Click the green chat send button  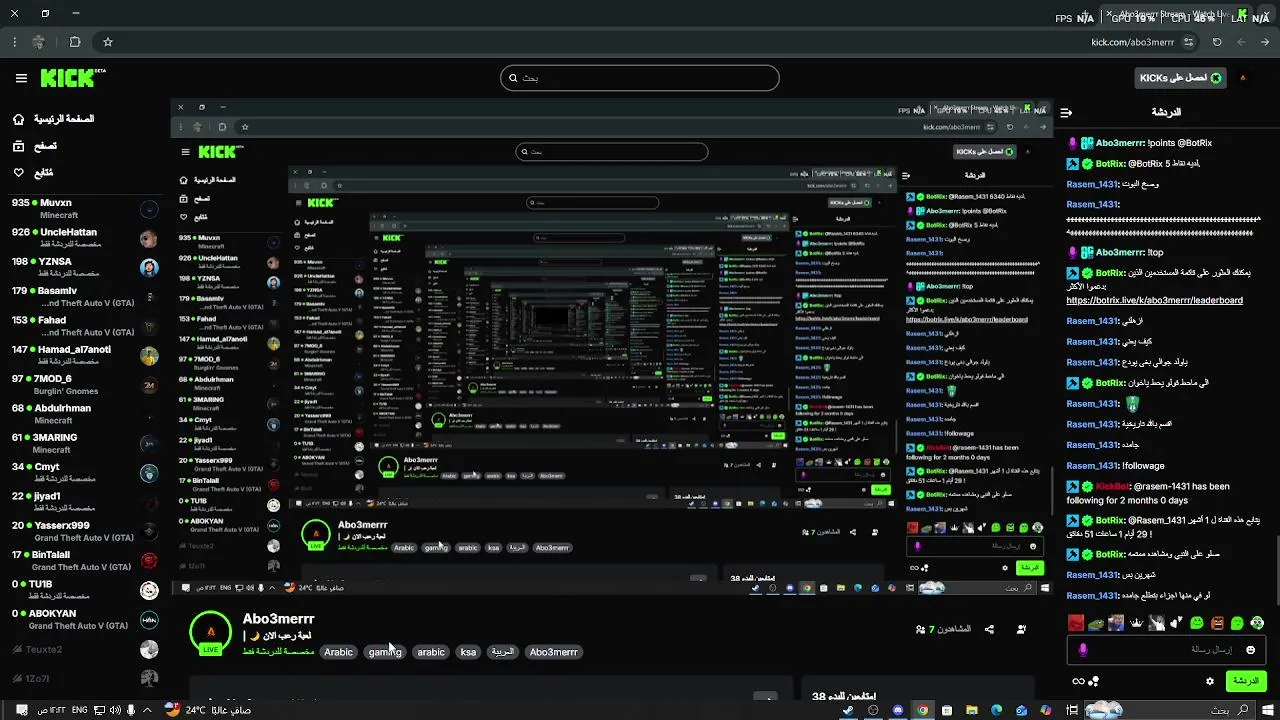click(x=1246, y=681)
